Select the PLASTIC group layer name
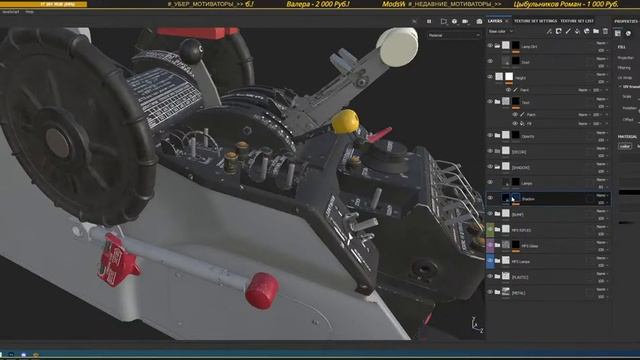640x360 pixels. tap(520, 278)
